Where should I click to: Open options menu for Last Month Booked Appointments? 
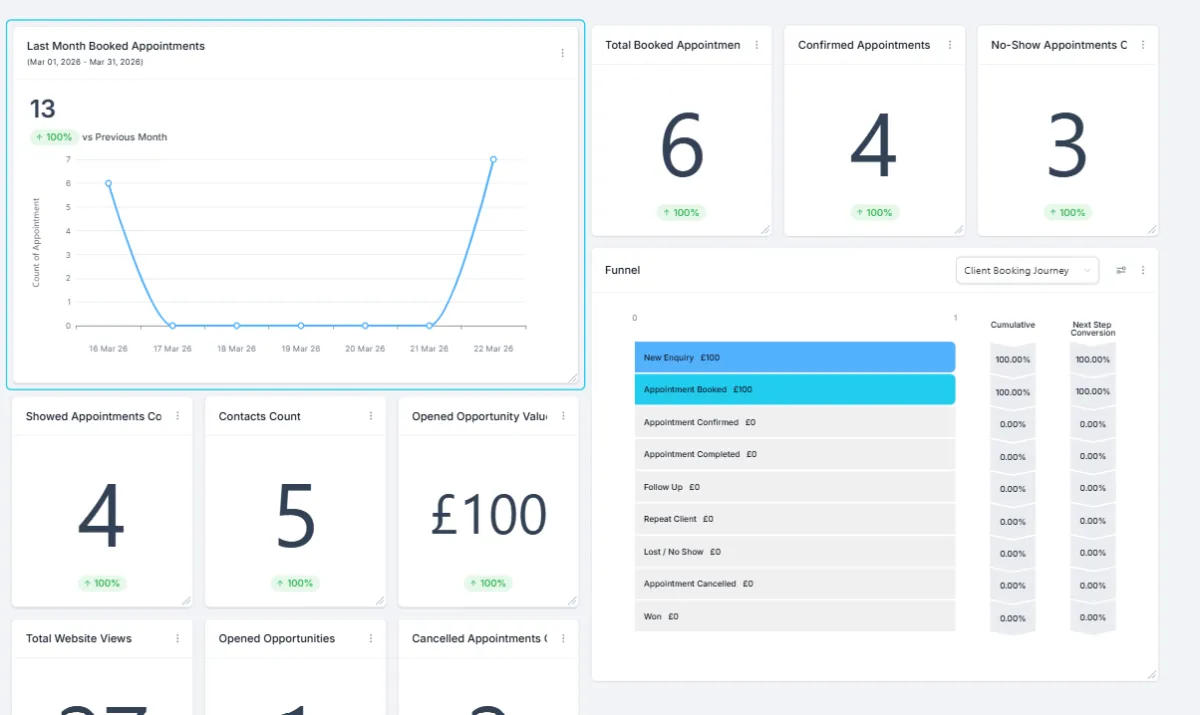pos(562,53)
